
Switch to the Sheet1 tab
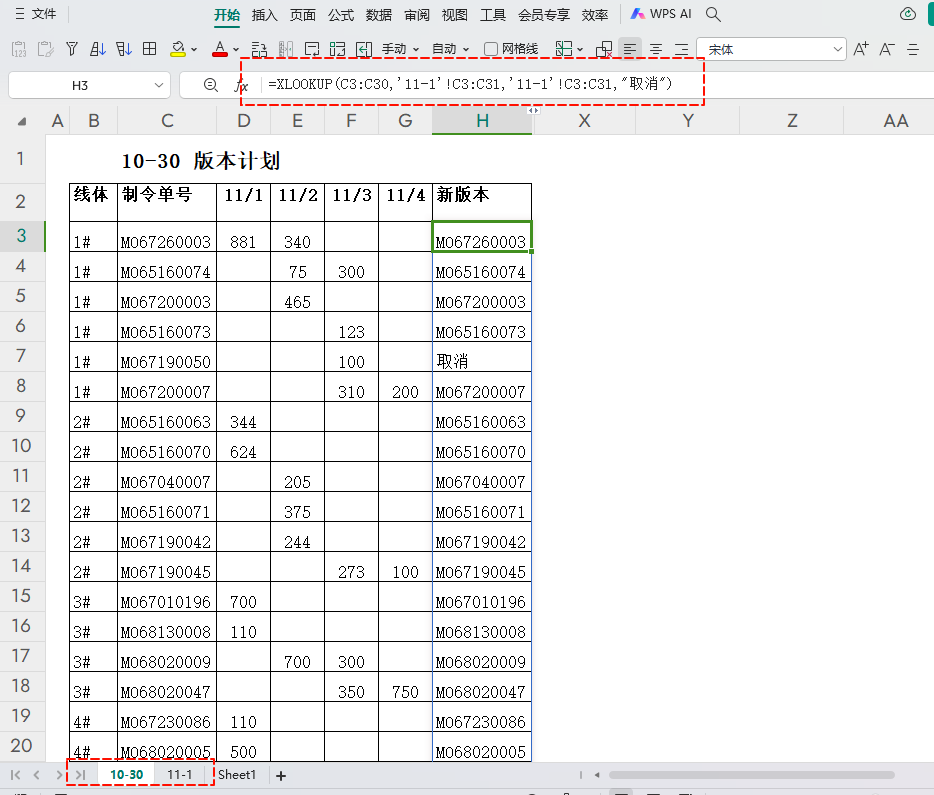coord(236,774)
